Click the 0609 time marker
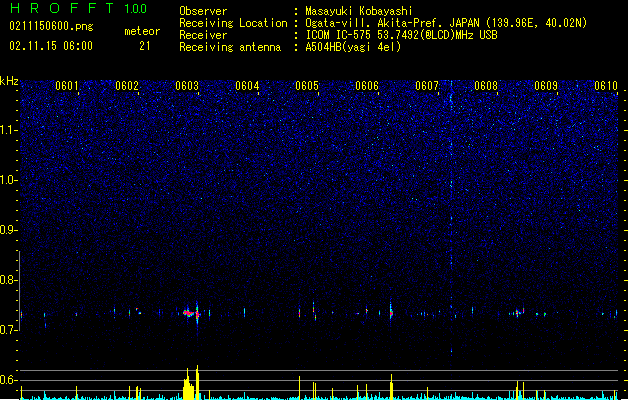Screen dimensions: 629x400 pos(546,86)
